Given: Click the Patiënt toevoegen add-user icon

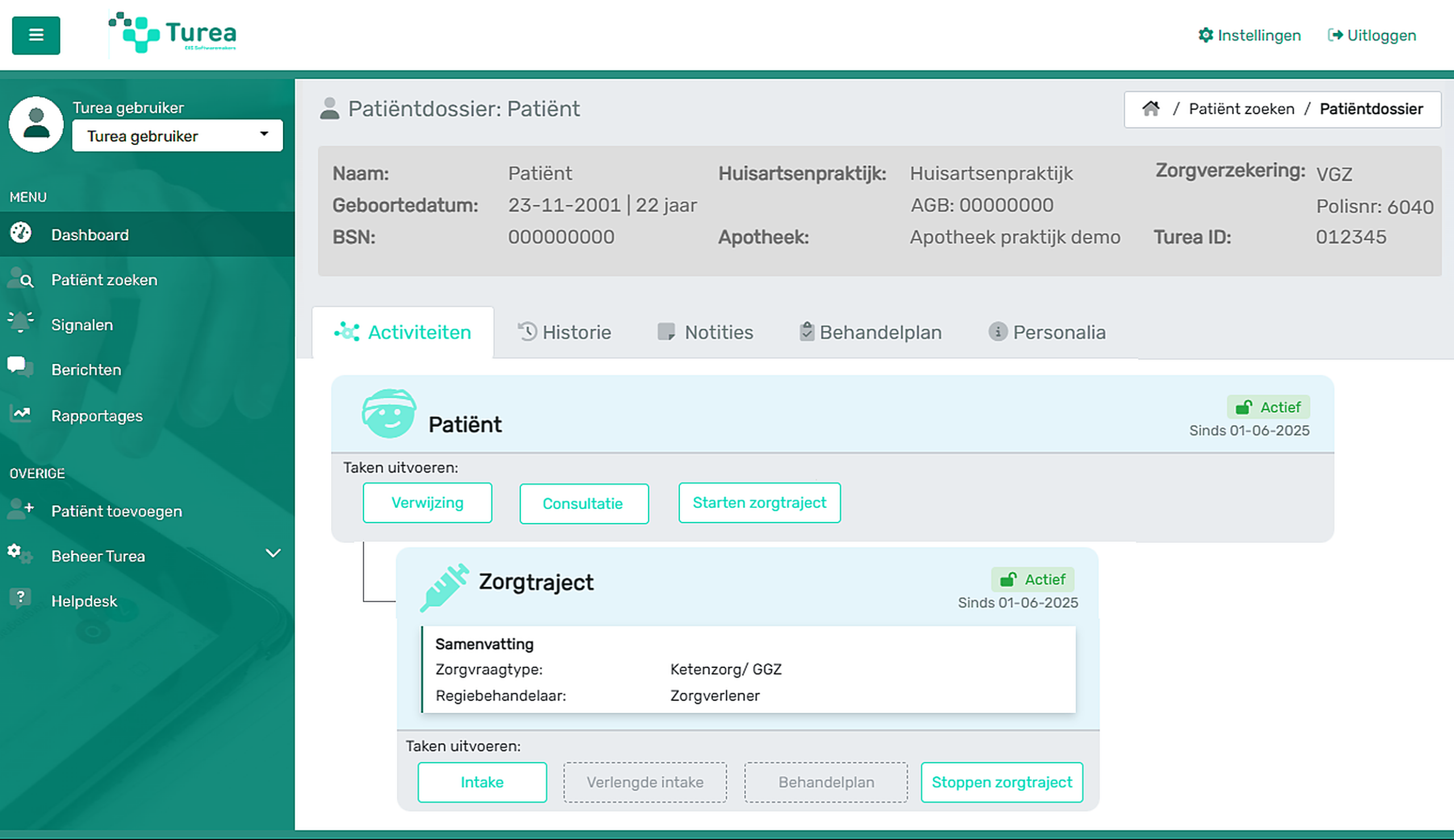Looking at the screenshot, I should tap(21, 509).
